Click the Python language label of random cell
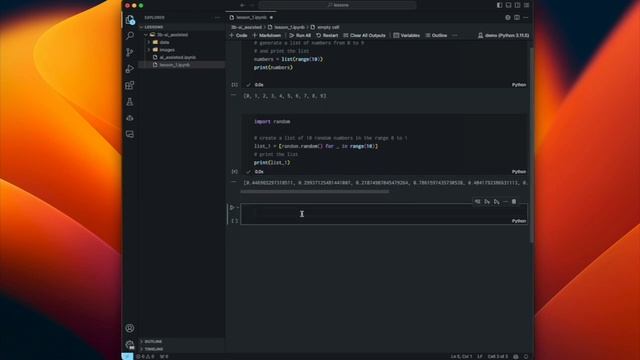 (519, 172)
